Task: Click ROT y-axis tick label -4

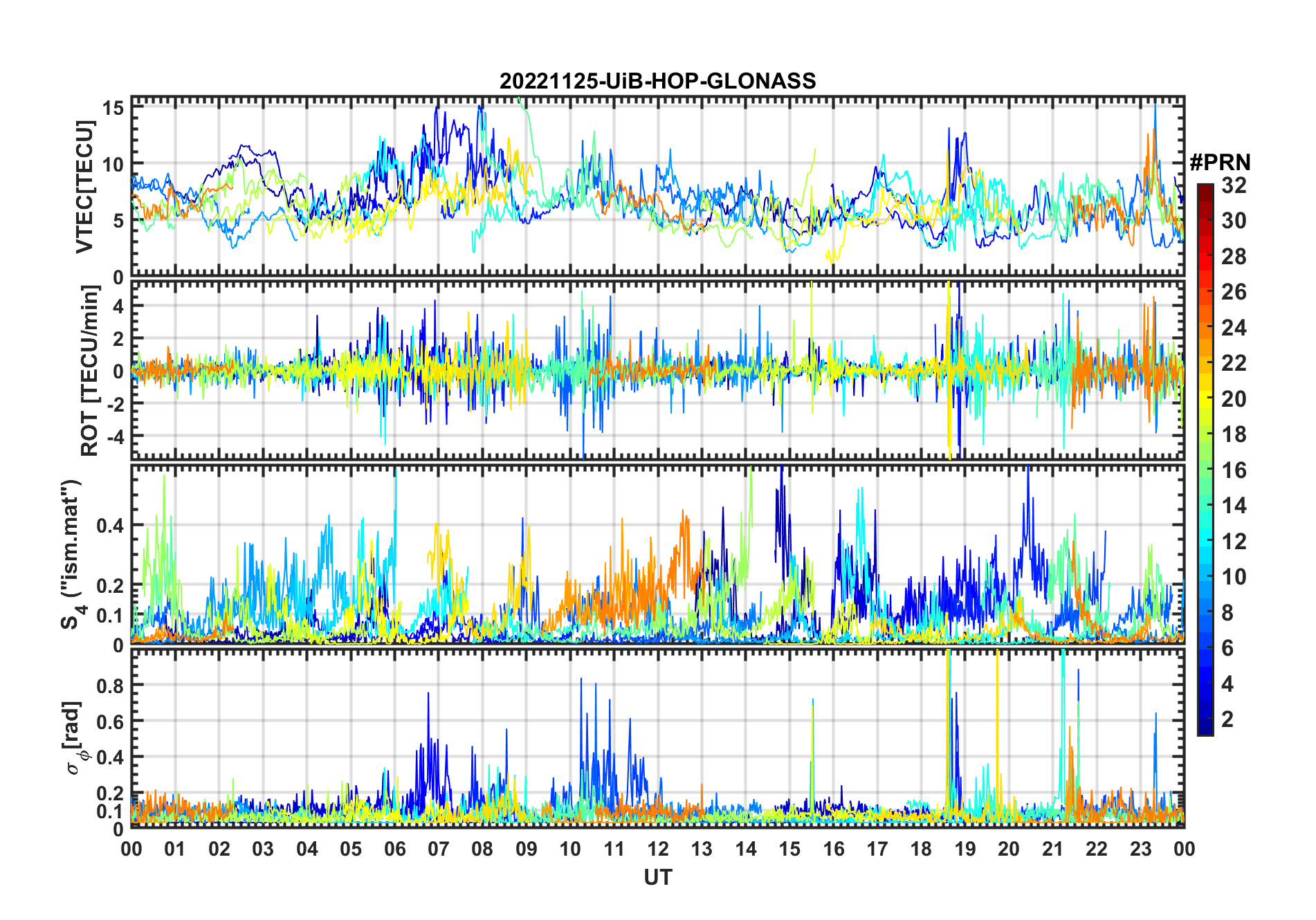Action: click(x=115, y=436)
